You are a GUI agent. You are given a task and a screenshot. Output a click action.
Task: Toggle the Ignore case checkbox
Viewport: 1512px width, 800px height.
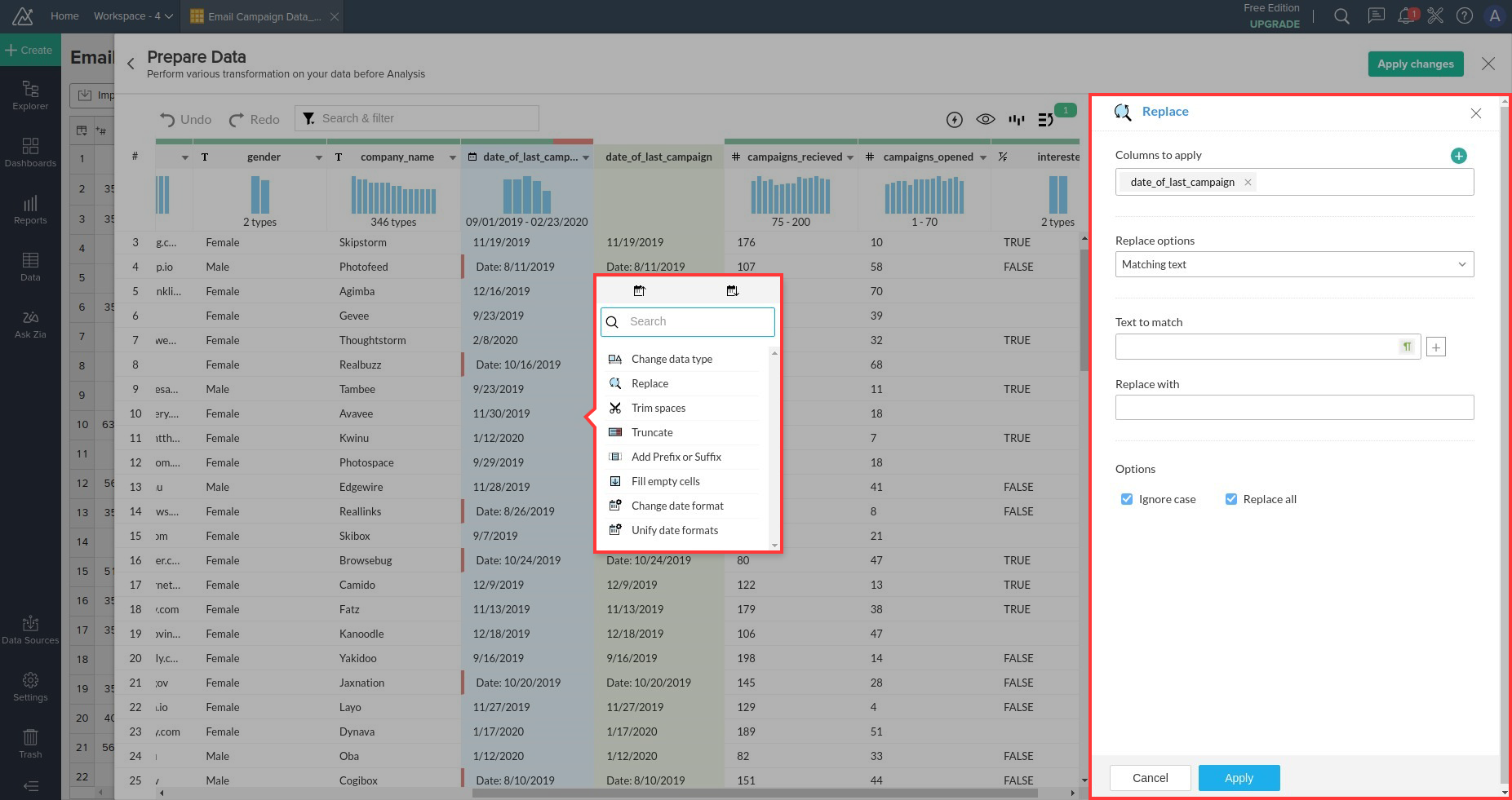tap(1127, 499)
